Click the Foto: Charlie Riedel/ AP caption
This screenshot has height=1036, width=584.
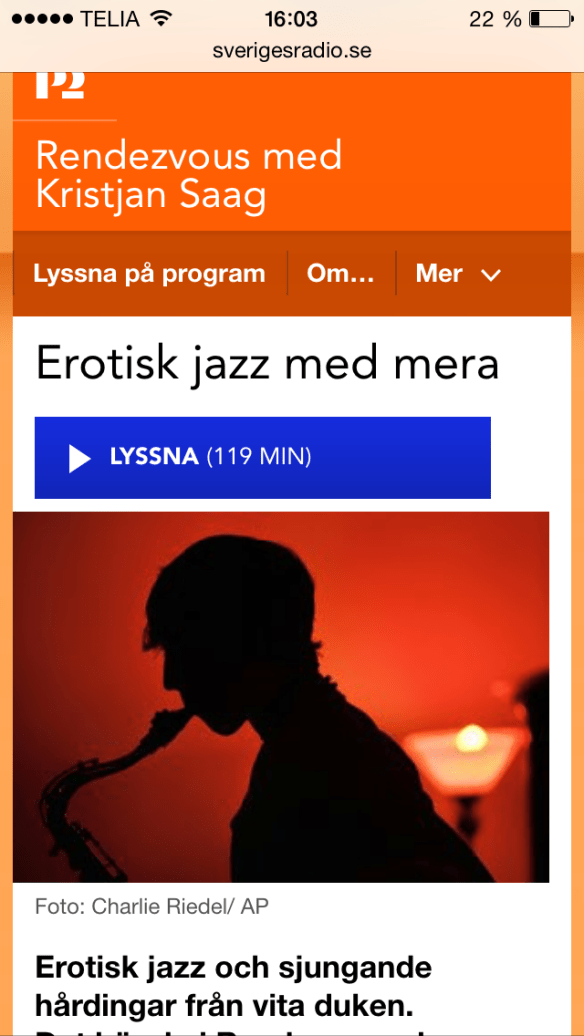tap(152, 906)
